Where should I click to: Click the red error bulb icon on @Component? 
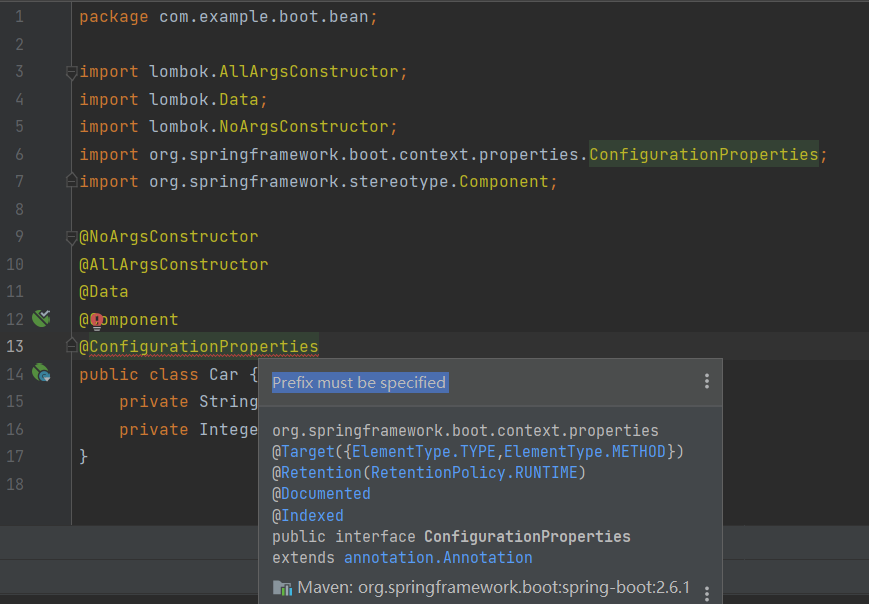pos(97,321)
